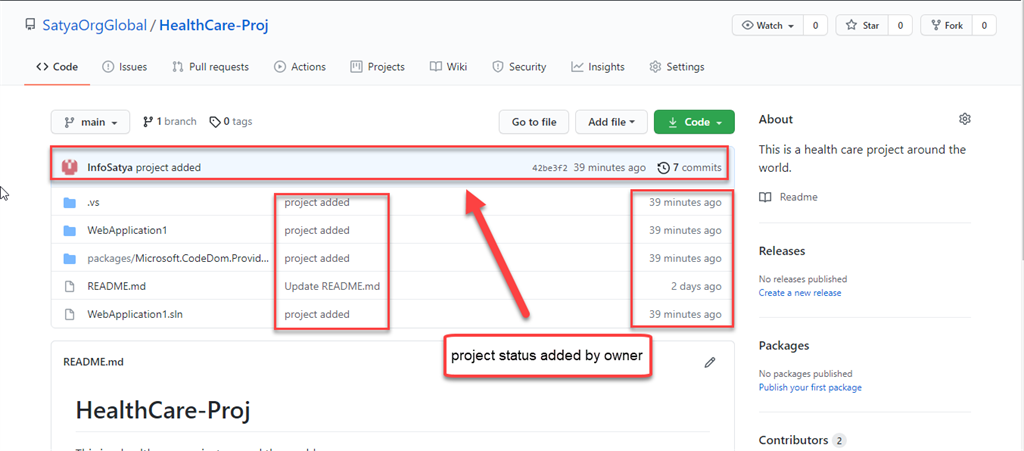1024x451 pixels.
Task: Click 'Create a new release' link
Action: coord(800,293)
